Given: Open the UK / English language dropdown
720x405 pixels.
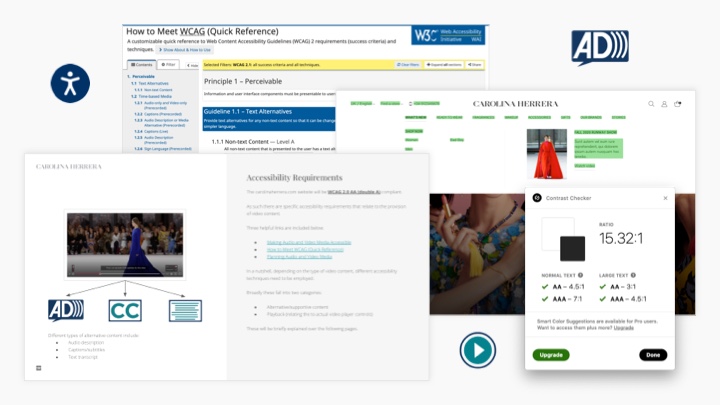Looking at the screenshot, I should click(362, 104).
